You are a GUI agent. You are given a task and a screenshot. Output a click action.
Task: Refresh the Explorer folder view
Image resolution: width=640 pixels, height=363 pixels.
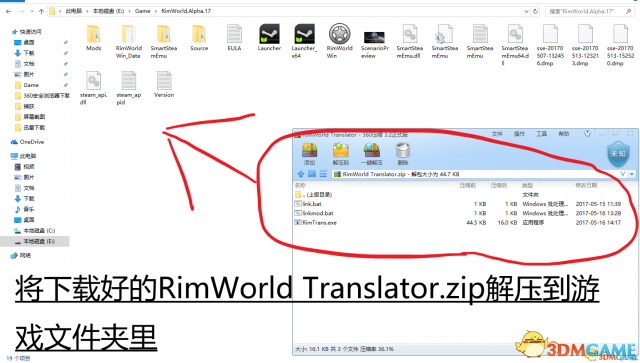536,11
